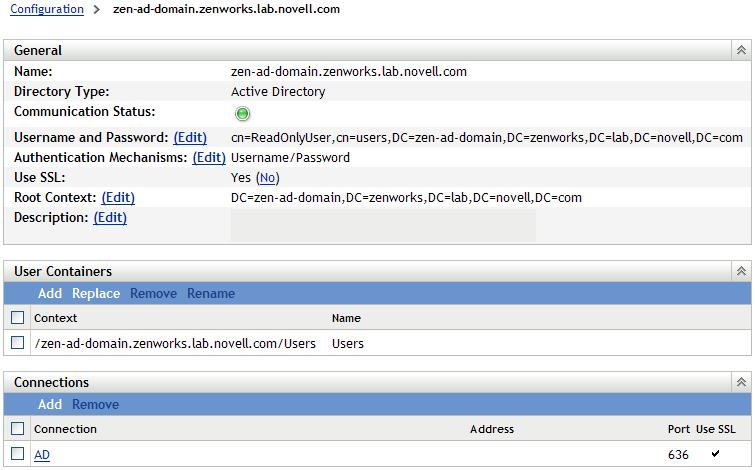Screen dimensions: 755x470
Task: Open the AD connection link
Action: [42, 454]
